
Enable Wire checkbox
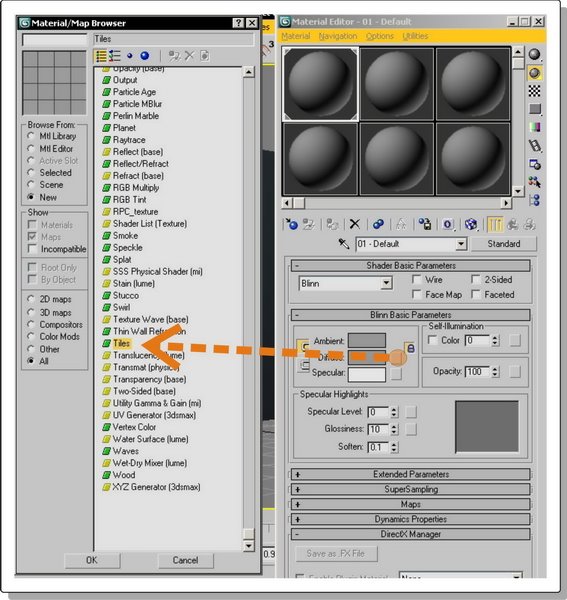point(416,279)
